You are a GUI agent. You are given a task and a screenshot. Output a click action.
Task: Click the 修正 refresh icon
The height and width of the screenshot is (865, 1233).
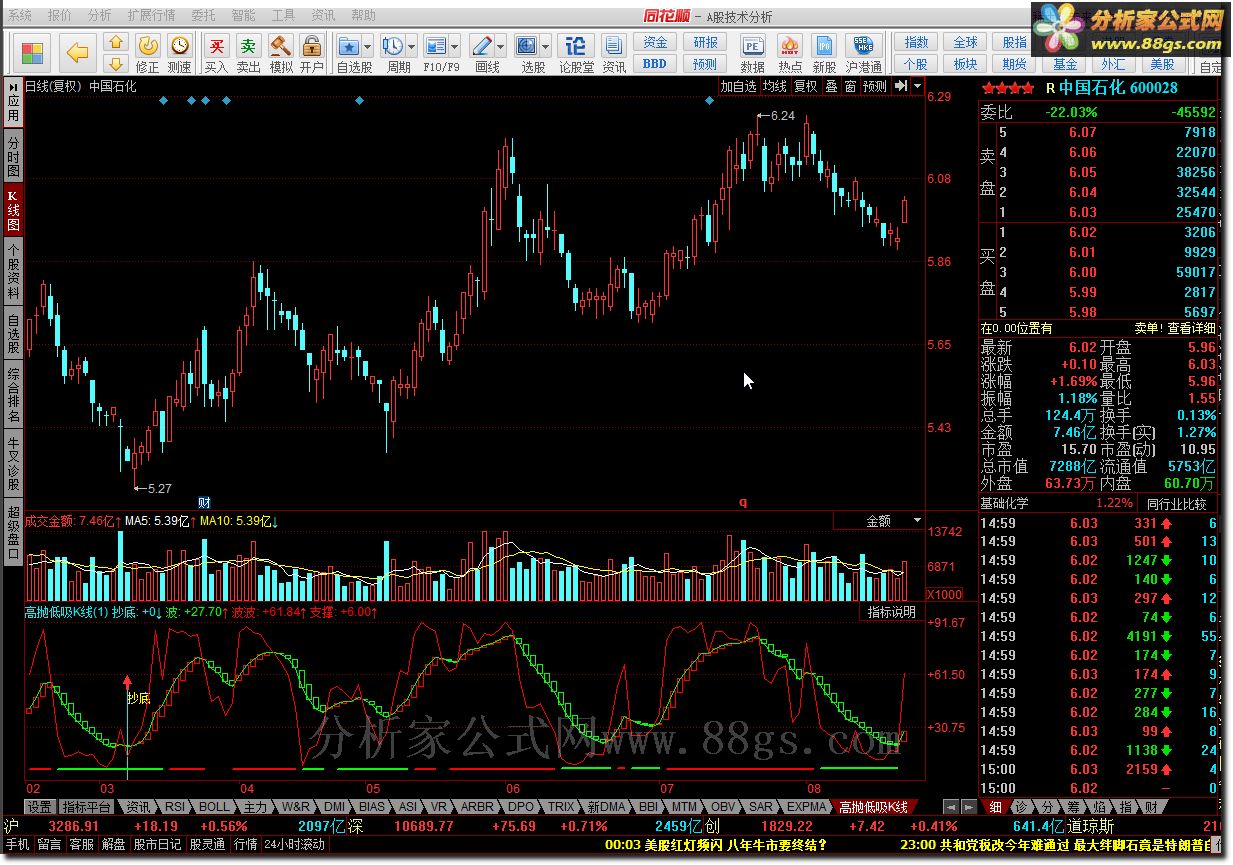[x=148, y=46]
